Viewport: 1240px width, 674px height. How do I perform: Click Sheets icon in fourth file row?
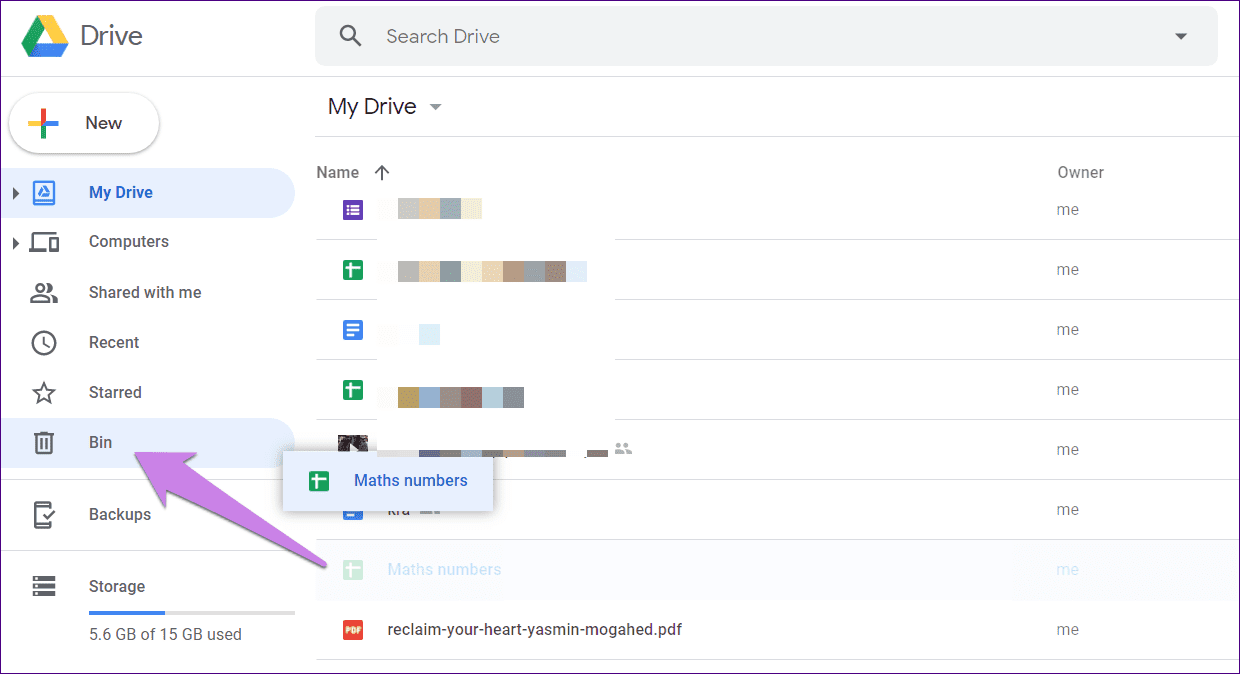(x=353, y=390)
